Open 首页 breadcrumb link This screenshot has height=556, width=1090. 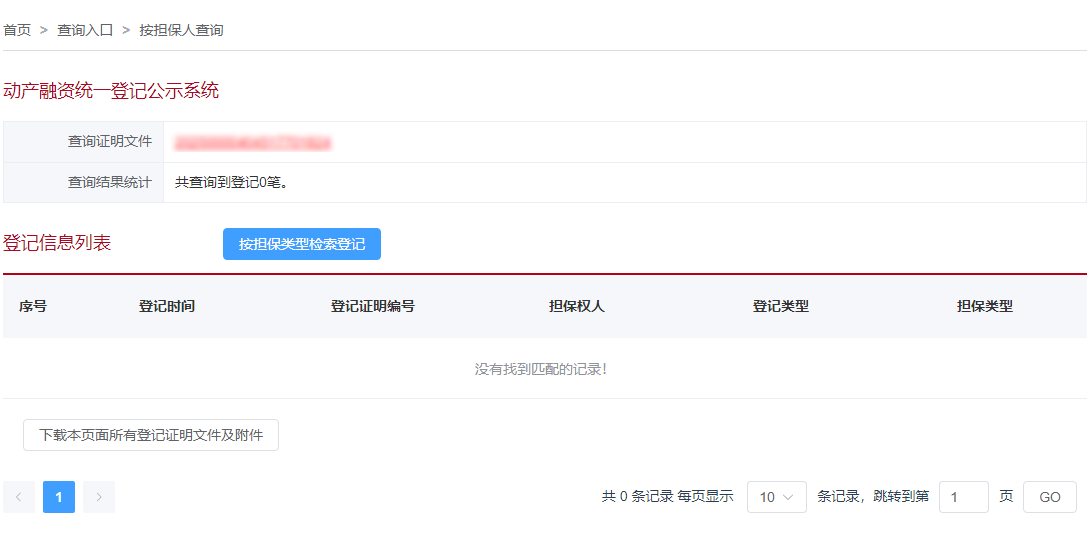pyautogui.click(x=17, y=30)
